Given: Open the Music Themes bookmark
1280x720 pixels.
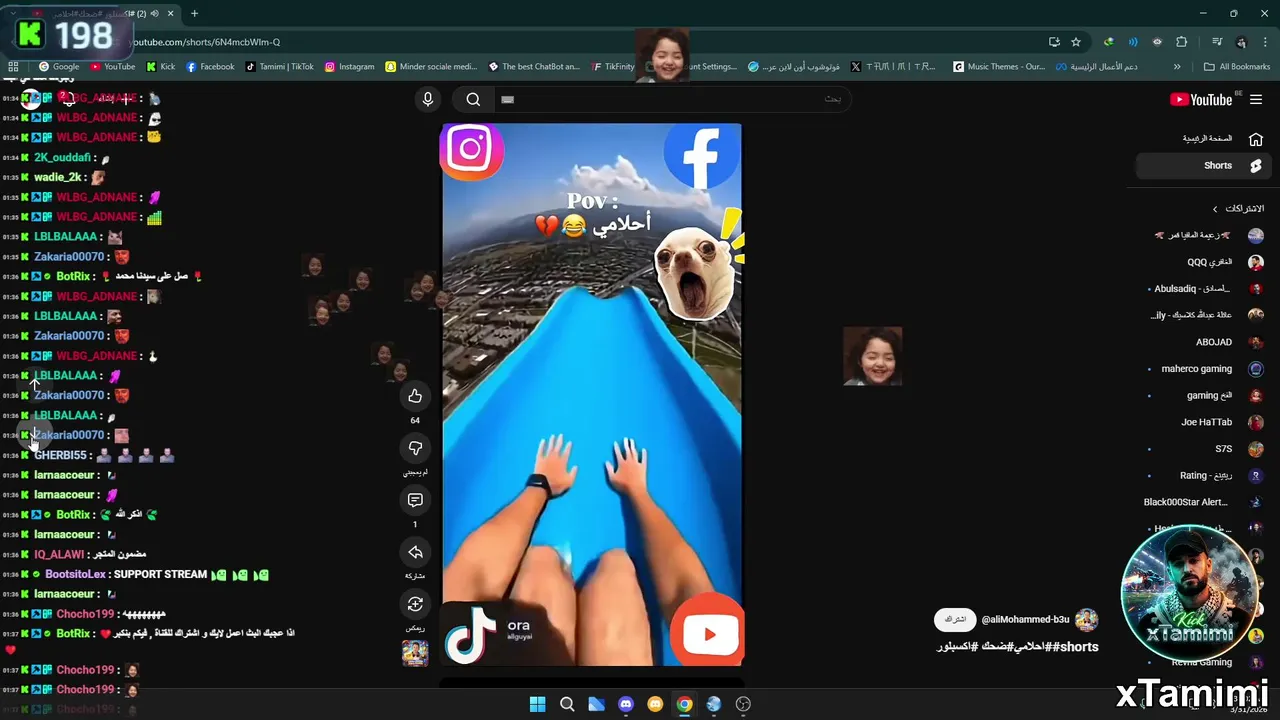Looking at the screenshot, I should pyautogui.click(x=999, y=67).
